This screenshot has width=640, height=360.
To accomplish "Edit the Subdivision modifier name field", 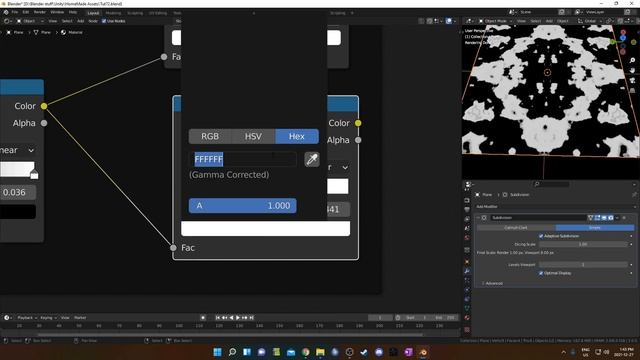I will point(538,218).
